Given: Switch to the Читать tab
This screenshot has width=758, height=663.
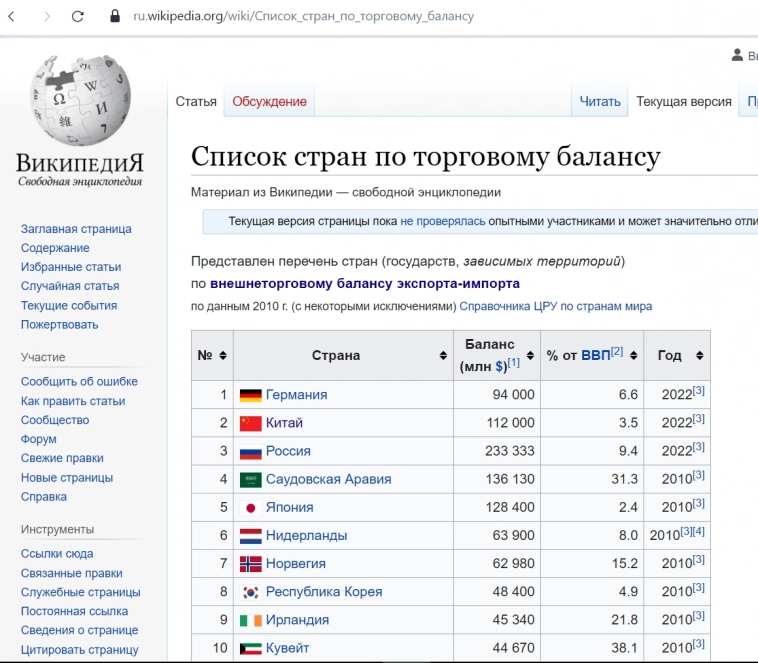Looking at the screenshot, I should pos(600,102).
